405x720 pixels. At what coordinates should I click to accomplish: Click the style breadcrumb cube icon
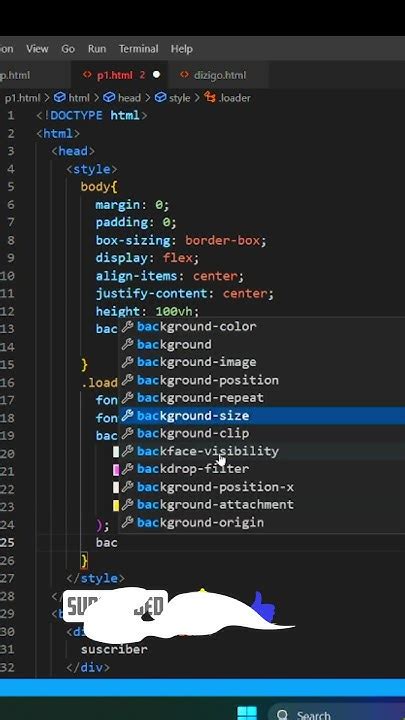coord(160,97)
